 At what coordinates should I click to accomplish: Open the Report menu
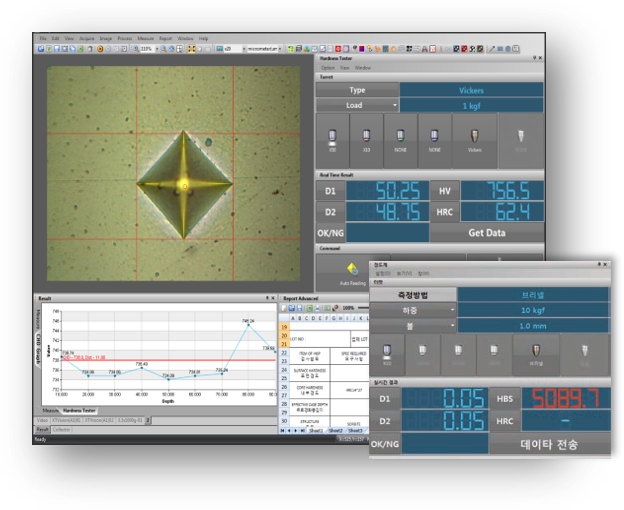pyautogui.click(x=166, y=39)
